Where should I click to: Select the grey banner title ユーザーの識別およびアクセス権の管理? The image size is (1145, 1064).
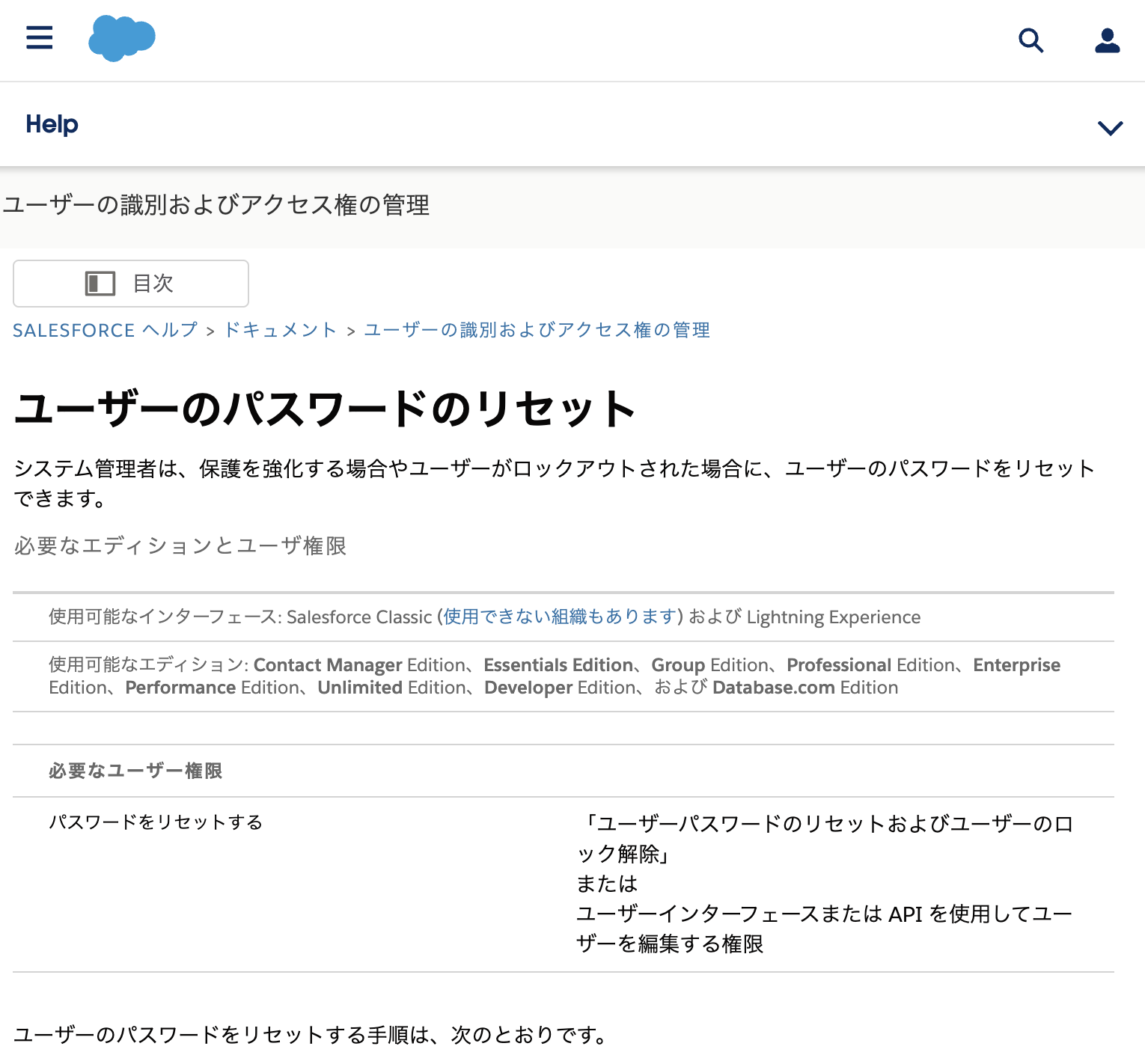(x=216, y=205)
